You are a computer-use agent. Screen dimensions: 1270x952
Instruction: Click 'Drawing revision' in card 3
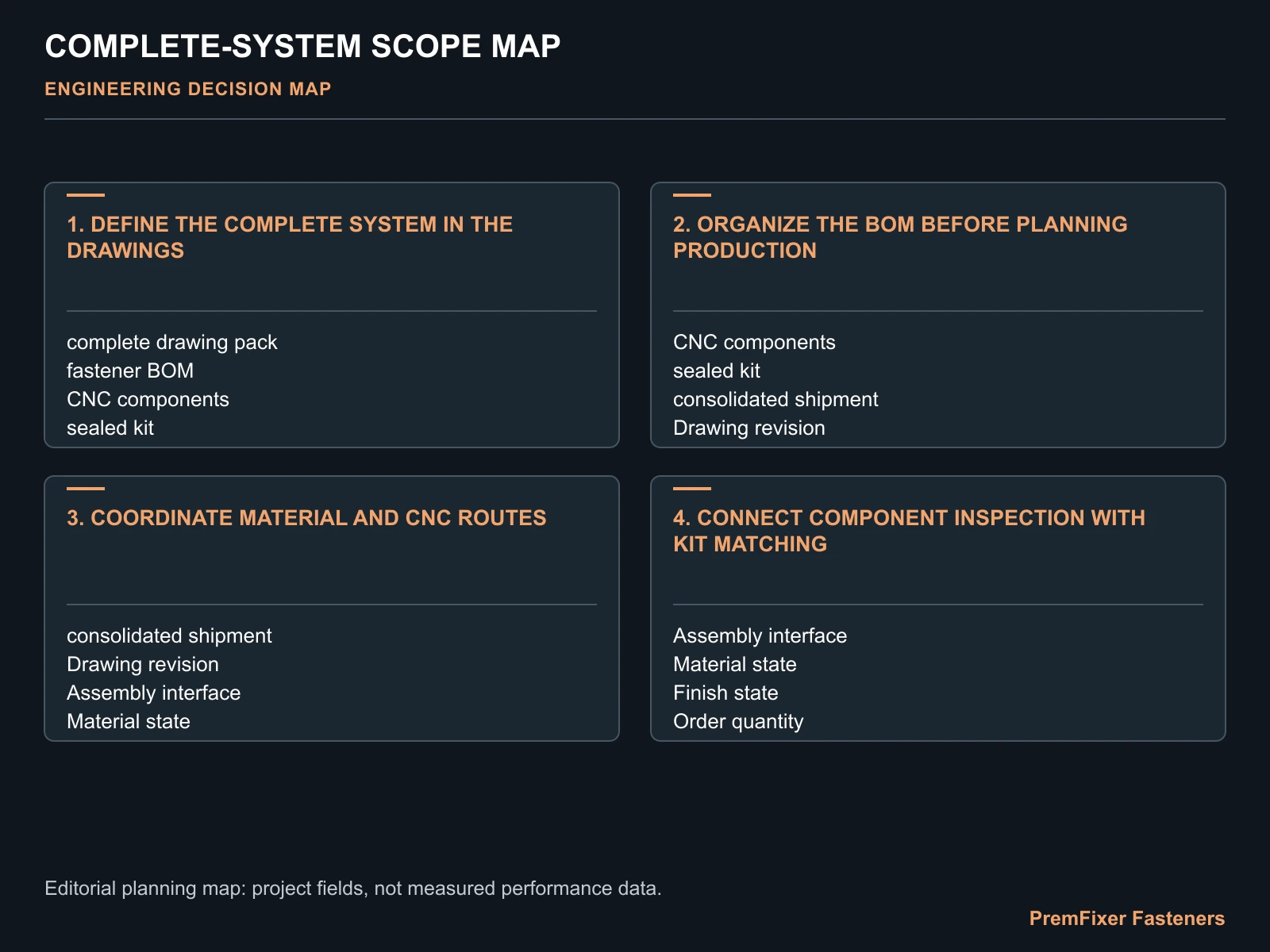143,664
